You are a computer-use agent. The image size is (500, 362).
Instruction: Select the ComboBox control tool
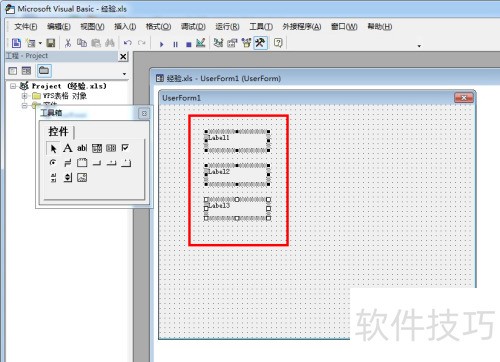click(97, 148)
